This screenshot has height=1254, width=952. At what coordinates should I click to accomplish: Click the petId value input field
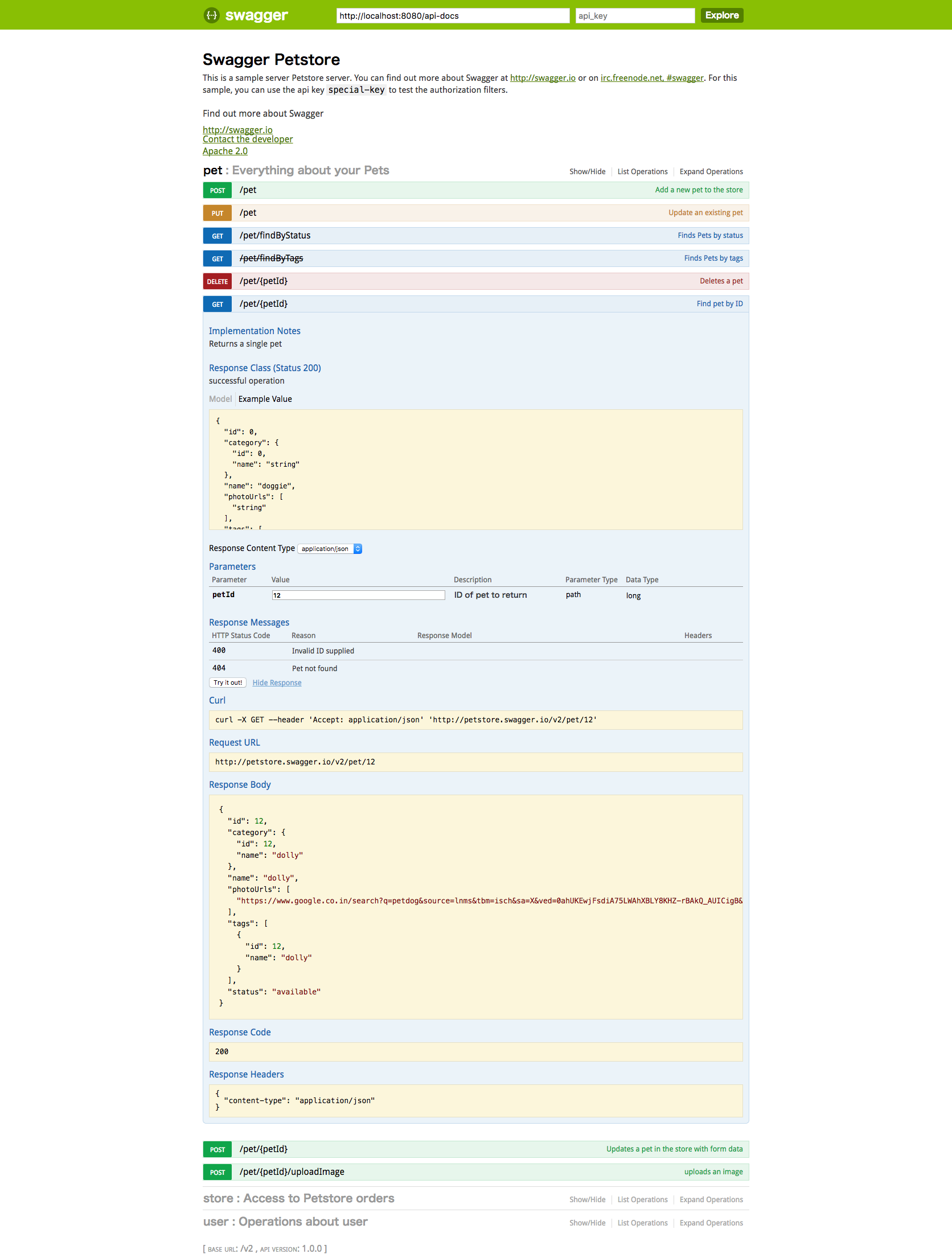click(358, 594)
